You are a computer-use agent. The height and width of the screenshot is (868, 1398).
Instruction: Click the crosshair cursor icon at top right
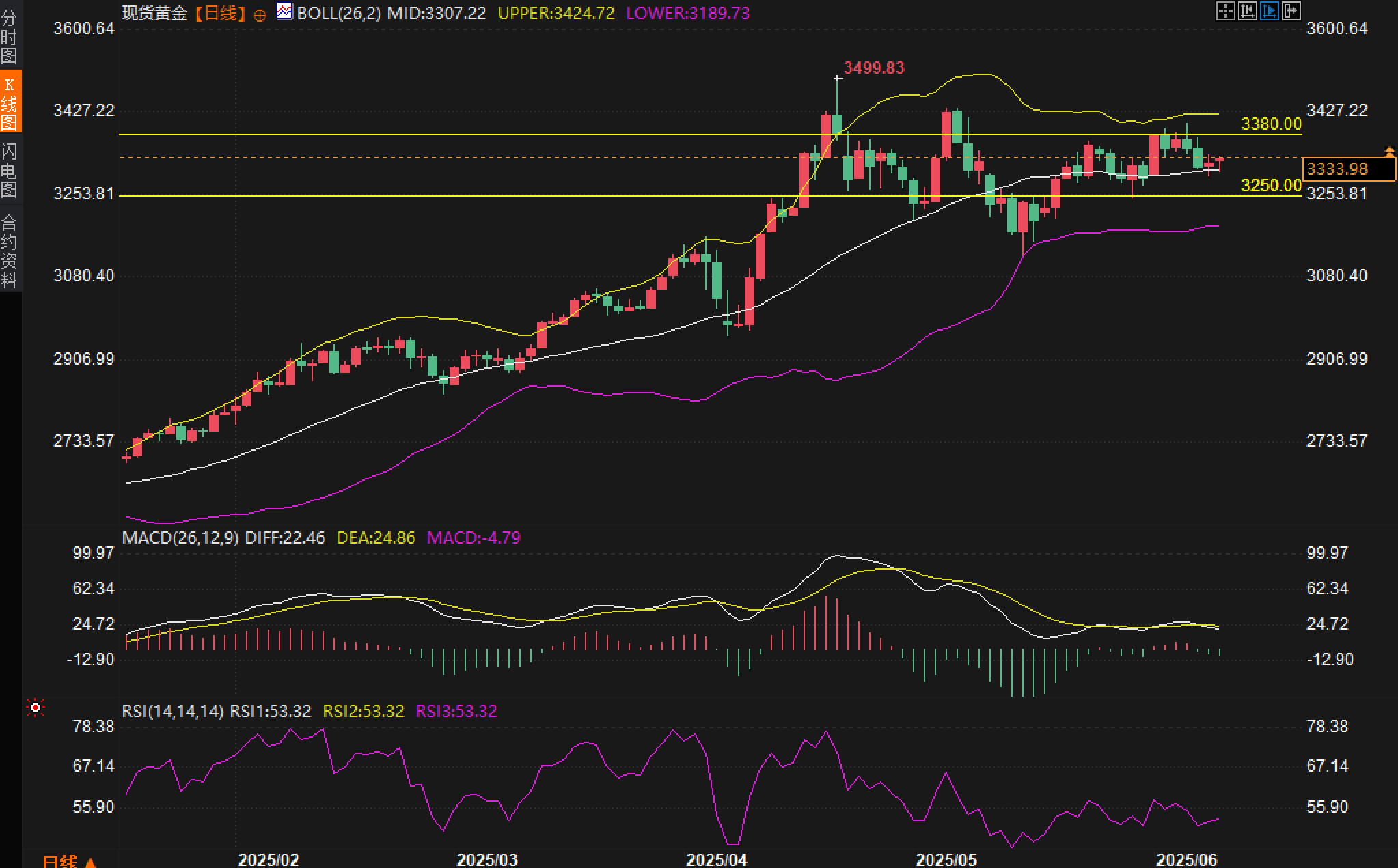[1226, 11]
